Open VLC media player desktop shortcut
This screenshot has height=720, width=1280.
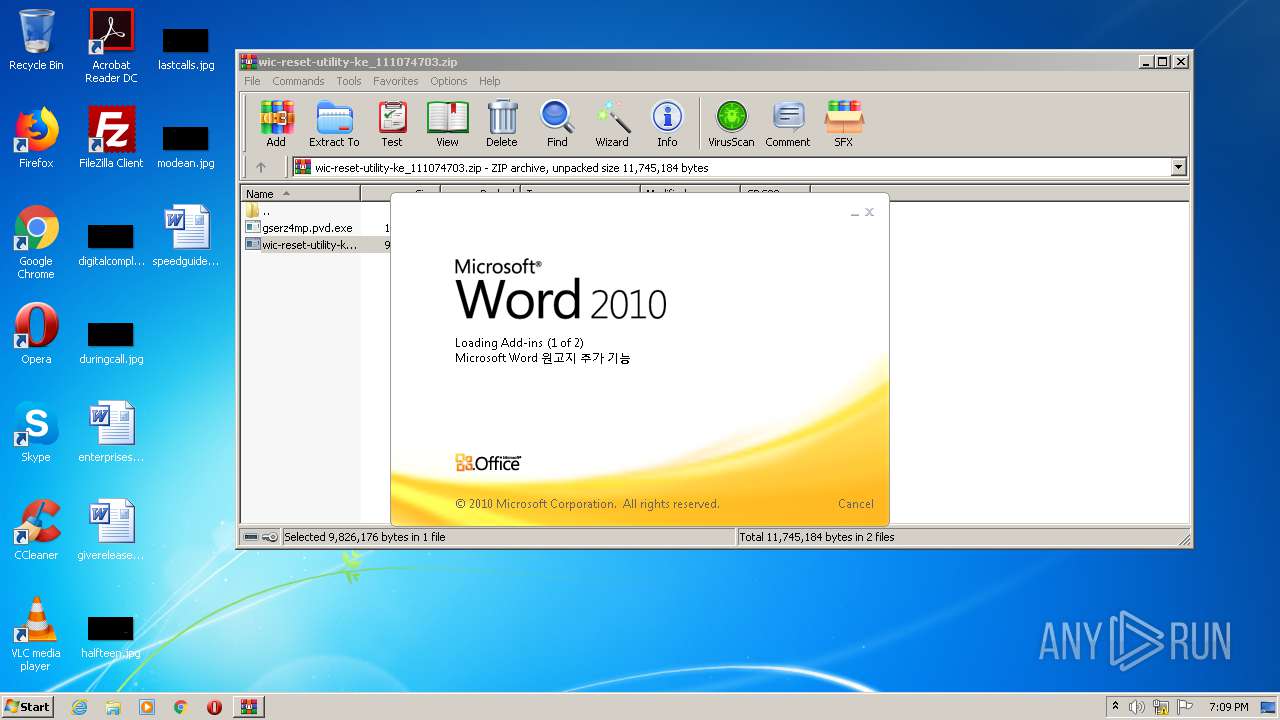pos(36,634)
